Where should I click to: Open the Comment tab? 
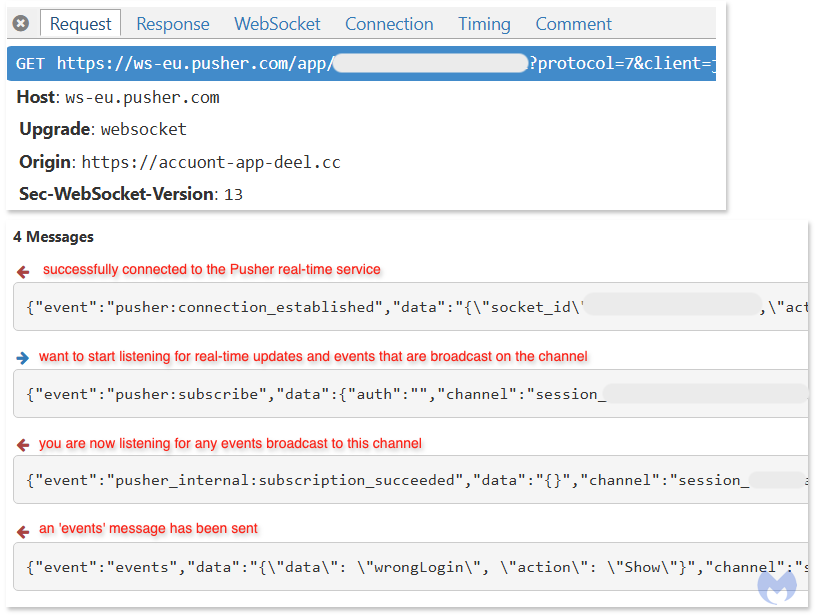click(573, 24)
